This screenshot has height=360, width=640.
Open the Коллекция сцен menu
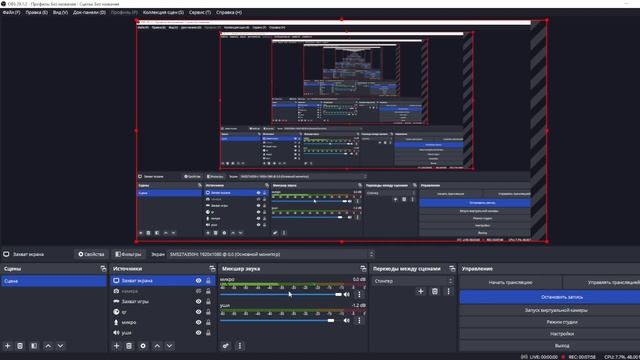point(163,12)
